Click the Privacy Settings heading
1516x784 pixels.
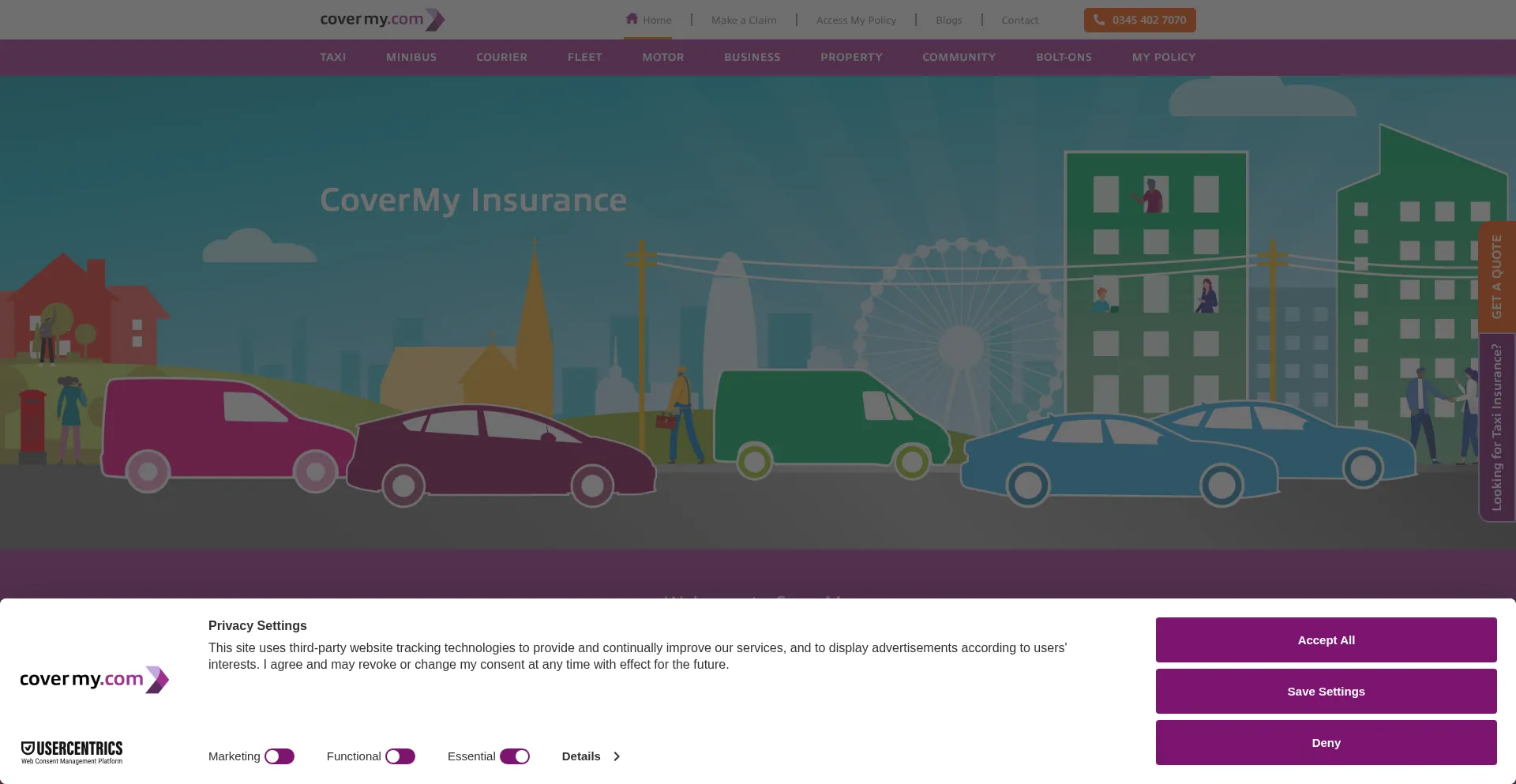tap(257, 625)
